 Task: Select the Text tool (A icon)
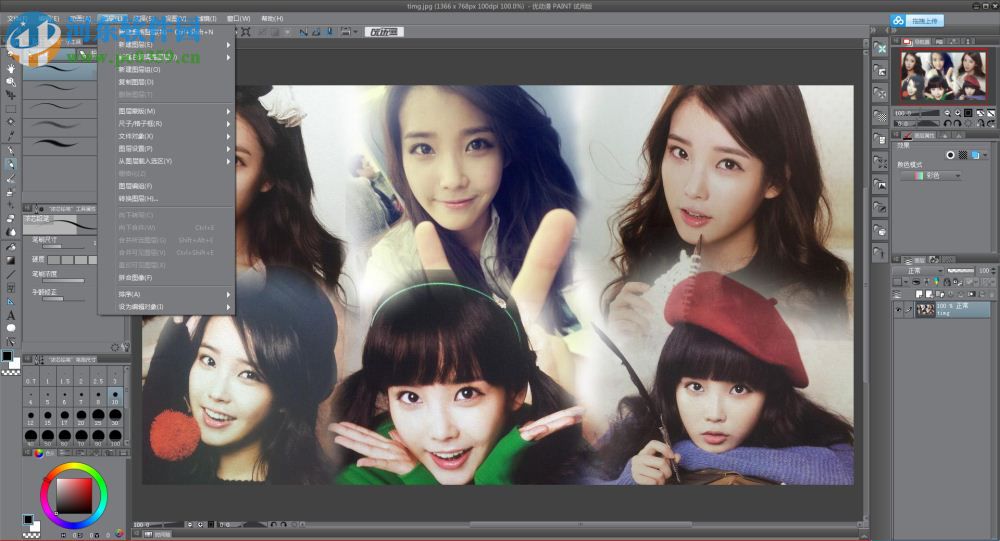point(11,315)
